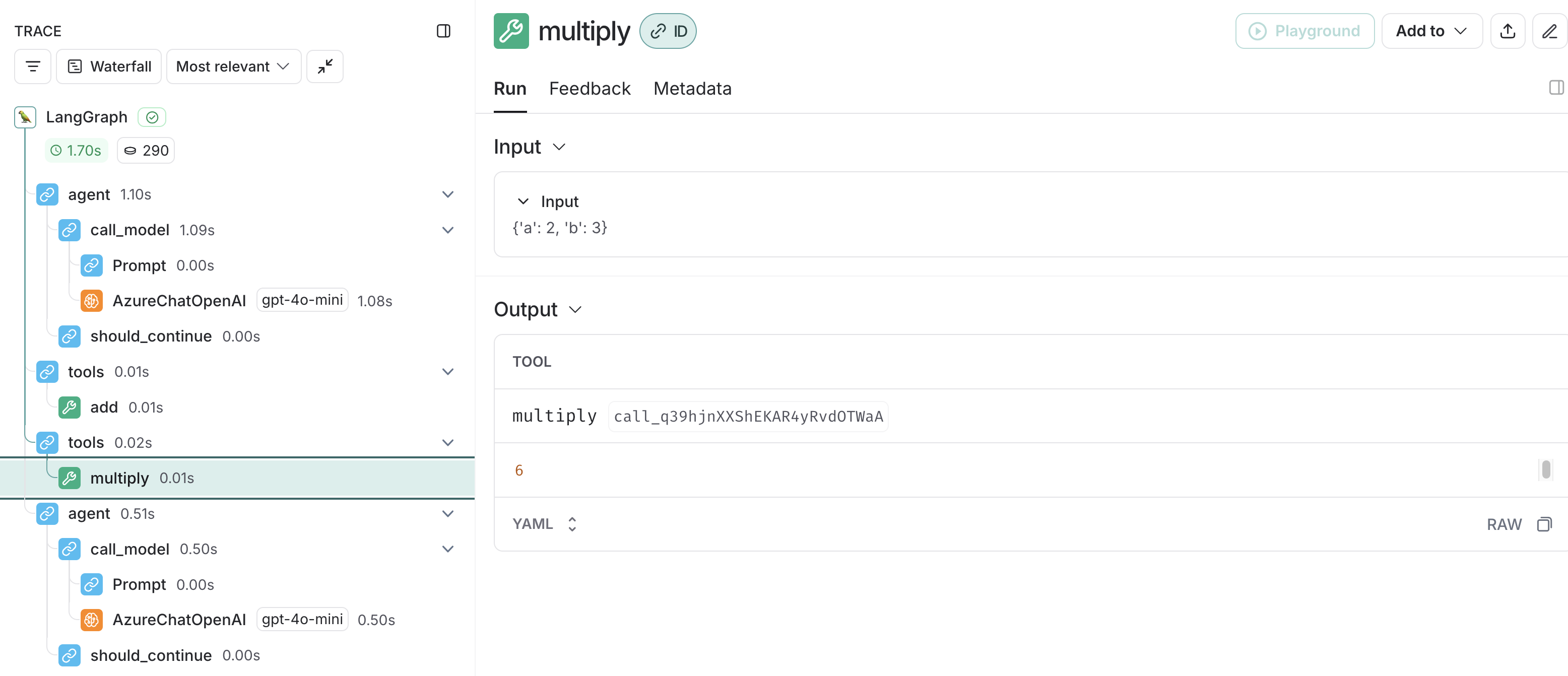This screenshot has width=1568, height=676.
Task: Switch output format using the YAML arrows
Action: 571,524
